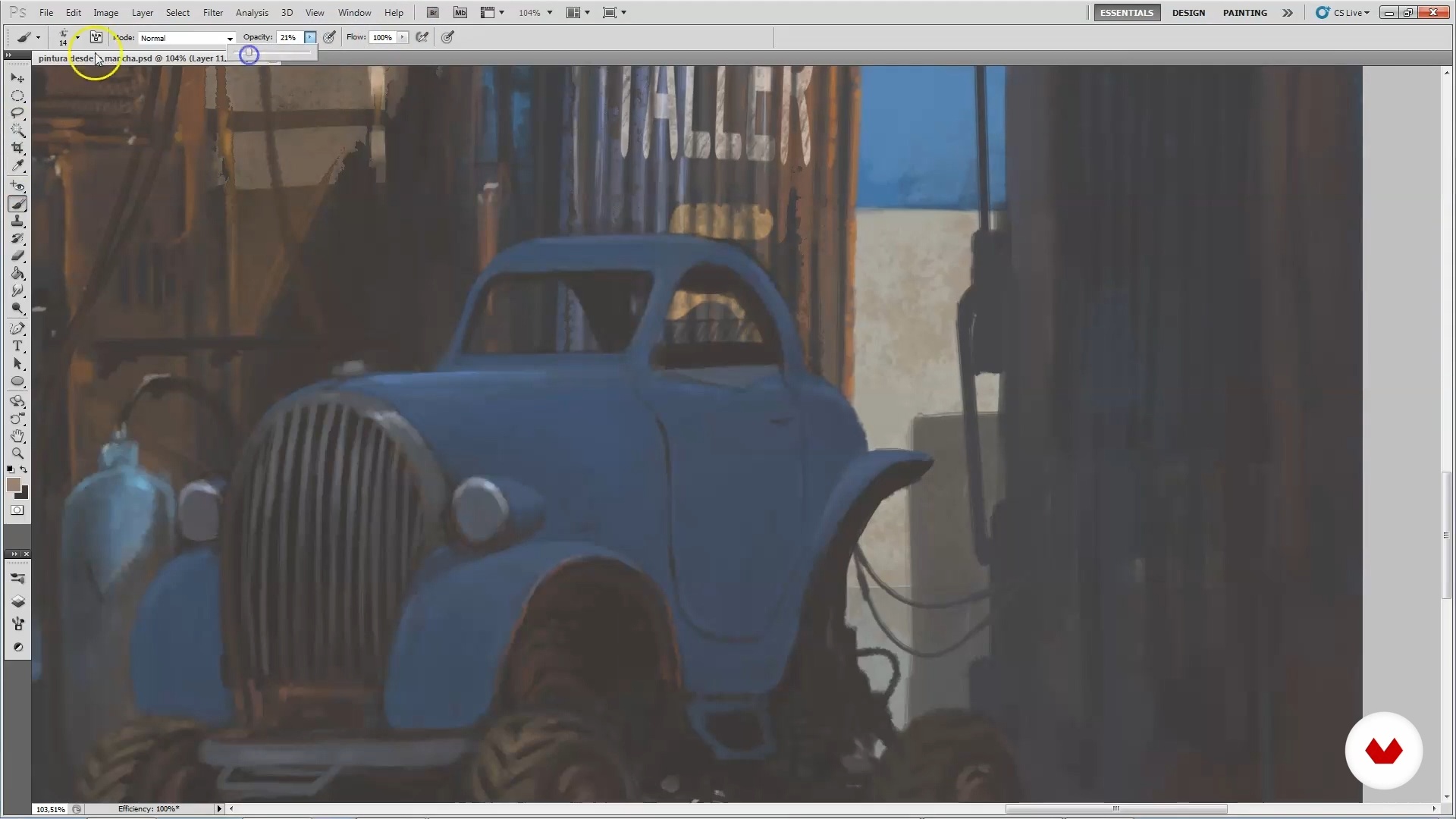The image size is (1456, 819).
Task: Open the Filter menu
Action: pos(213,13)
